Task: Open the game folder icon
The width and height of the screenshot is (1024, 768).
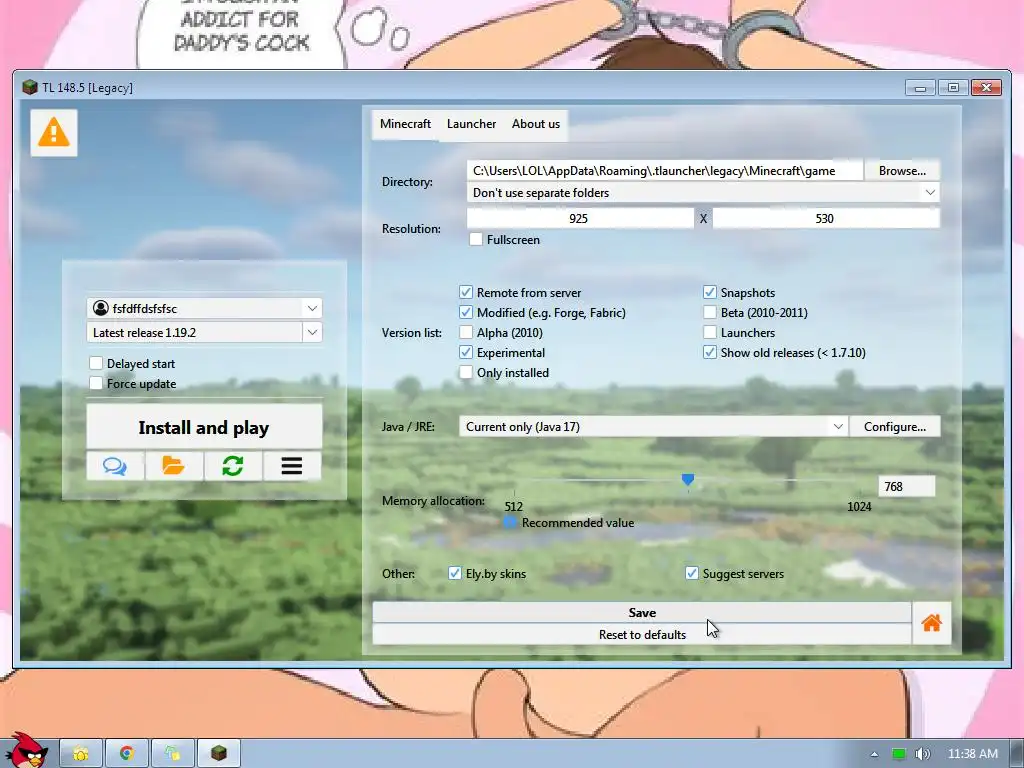Action: click(x=174, y=466)
